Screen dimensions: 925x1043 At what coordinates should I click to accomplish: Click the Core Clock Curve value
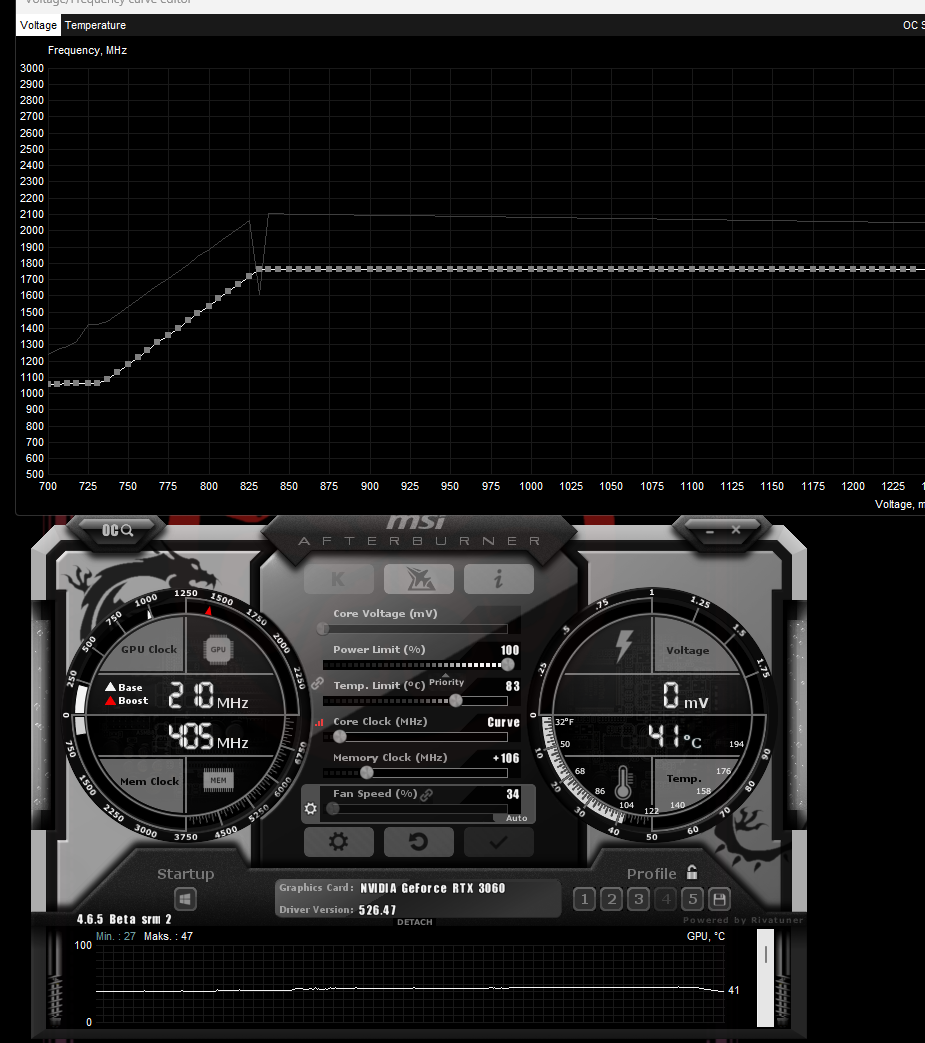click(503, 722)
